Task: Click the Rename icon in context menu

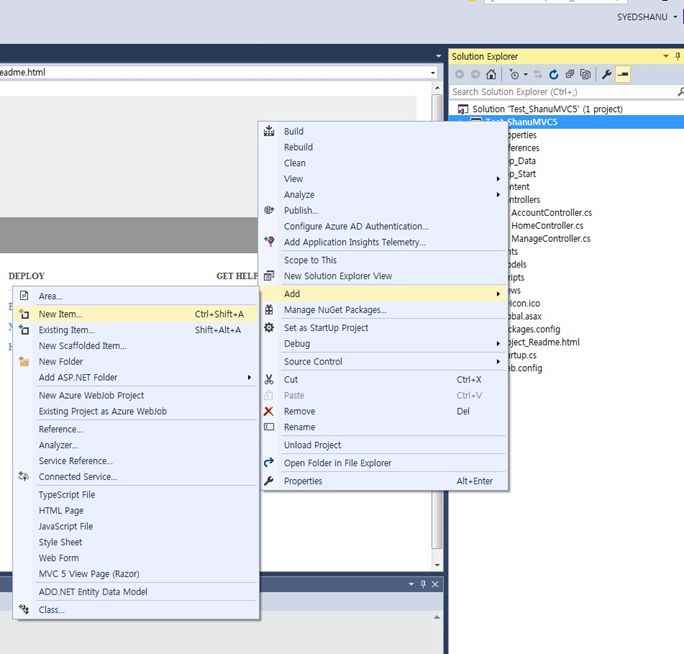Action: point(269,427)
